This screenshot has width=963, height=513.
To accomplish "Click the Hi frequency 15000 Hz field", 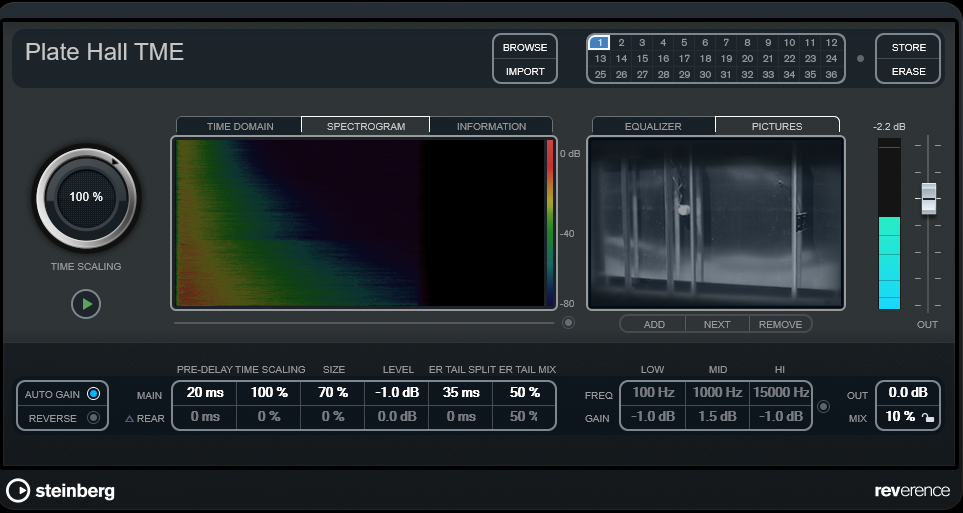I will coord(781,393).
